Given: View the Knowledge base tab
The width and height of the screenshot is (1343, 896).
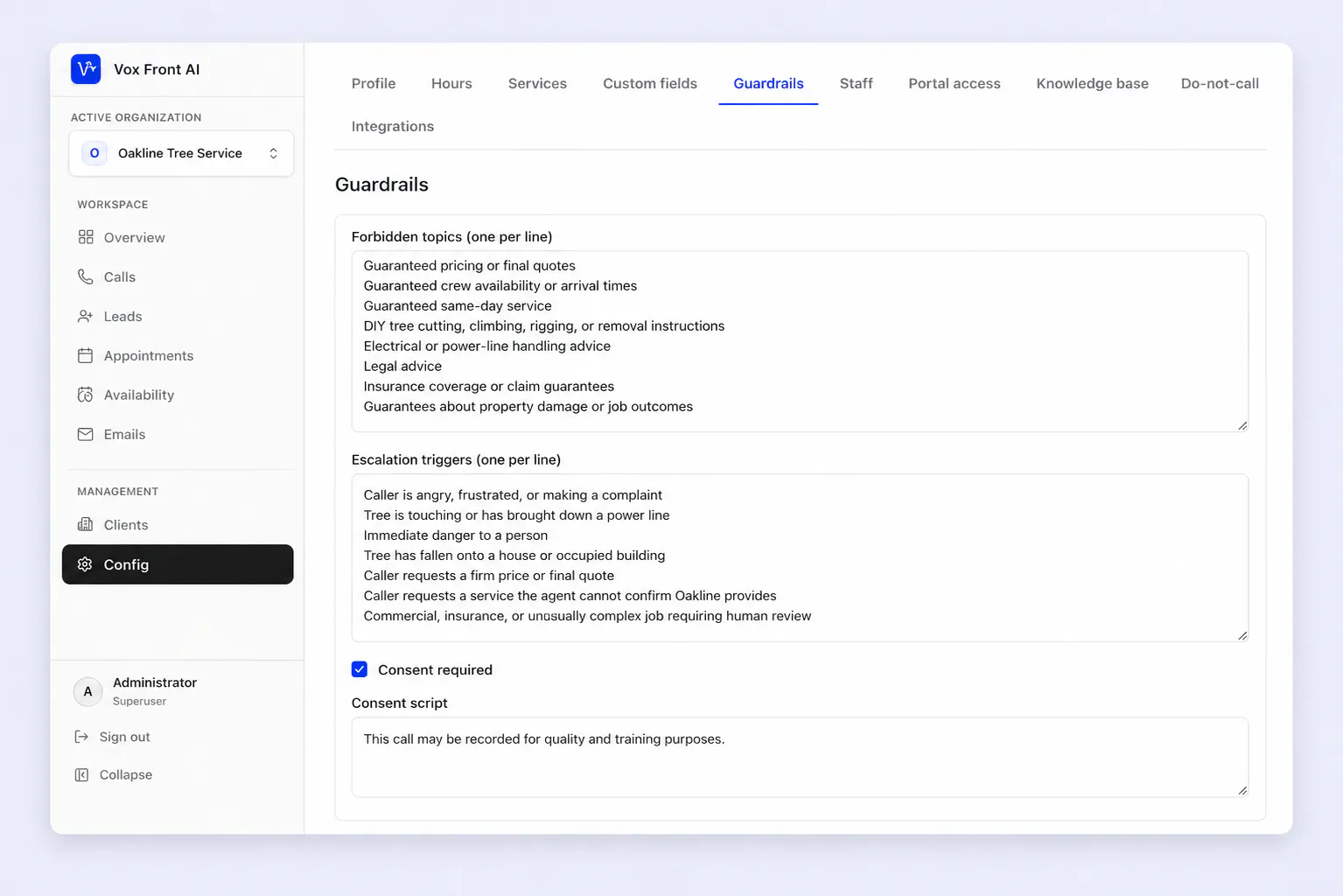Looking at the screenshot, I should 1093,83.
